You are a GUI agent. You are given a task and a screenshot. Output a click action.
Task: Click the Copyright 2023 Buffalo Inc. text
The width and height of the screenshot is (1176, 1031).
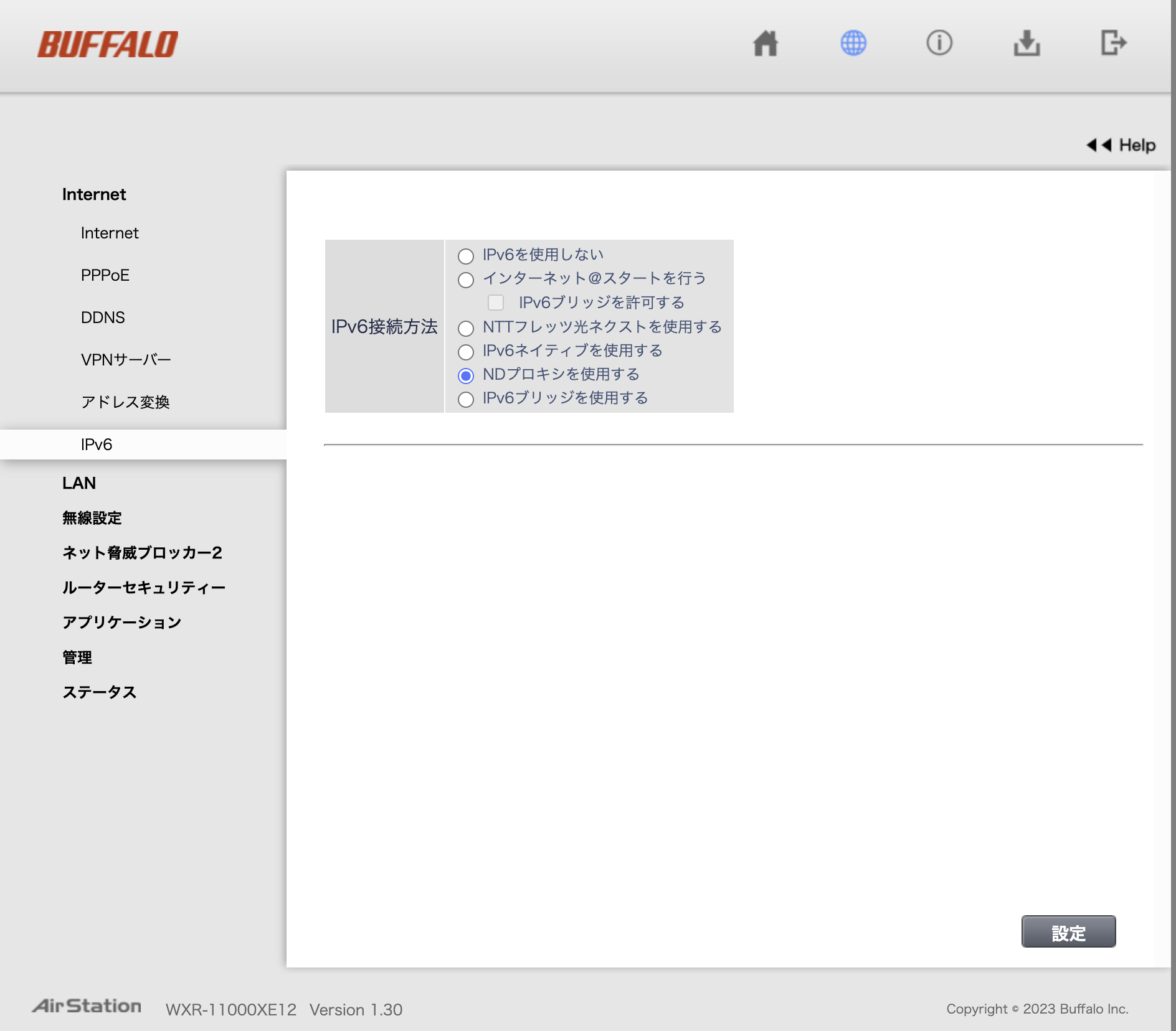click(1037, 1009)
